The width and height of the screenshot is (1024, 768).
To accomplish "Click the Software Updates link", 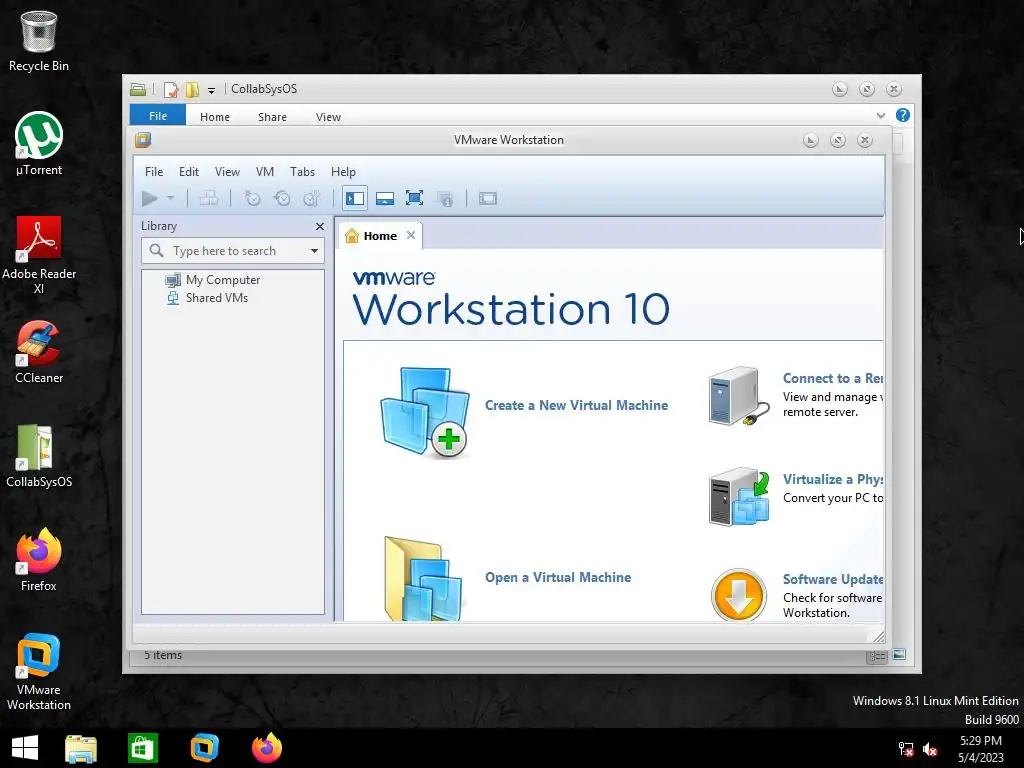I will point(833,579).
